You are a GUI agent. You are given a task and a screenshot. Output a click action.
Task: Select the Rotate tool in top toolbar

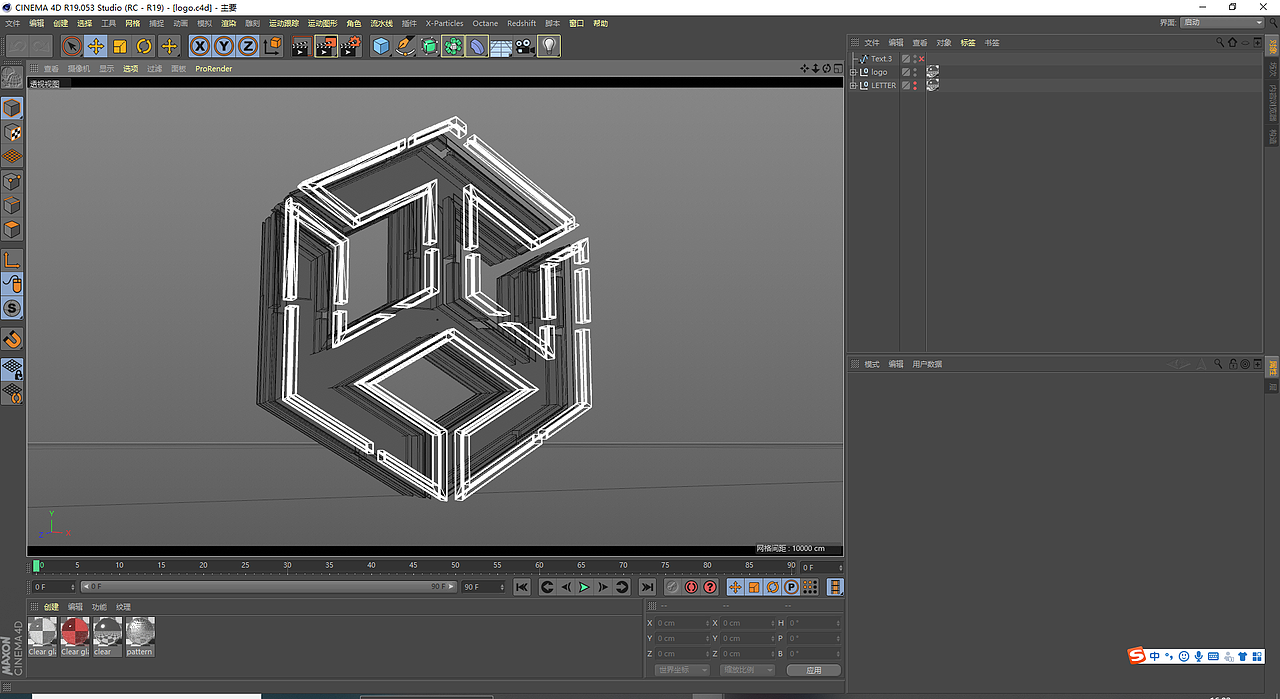coord(144,46)
